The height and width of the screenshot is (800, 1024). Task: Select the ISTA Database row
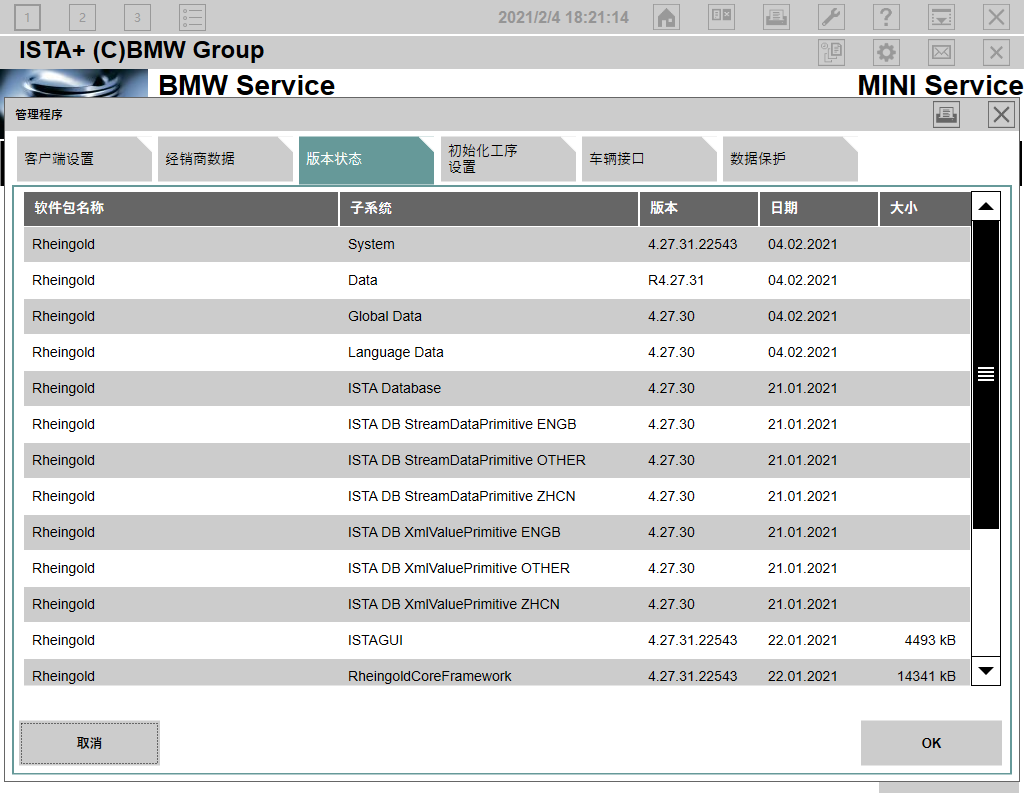click(497, 388)
